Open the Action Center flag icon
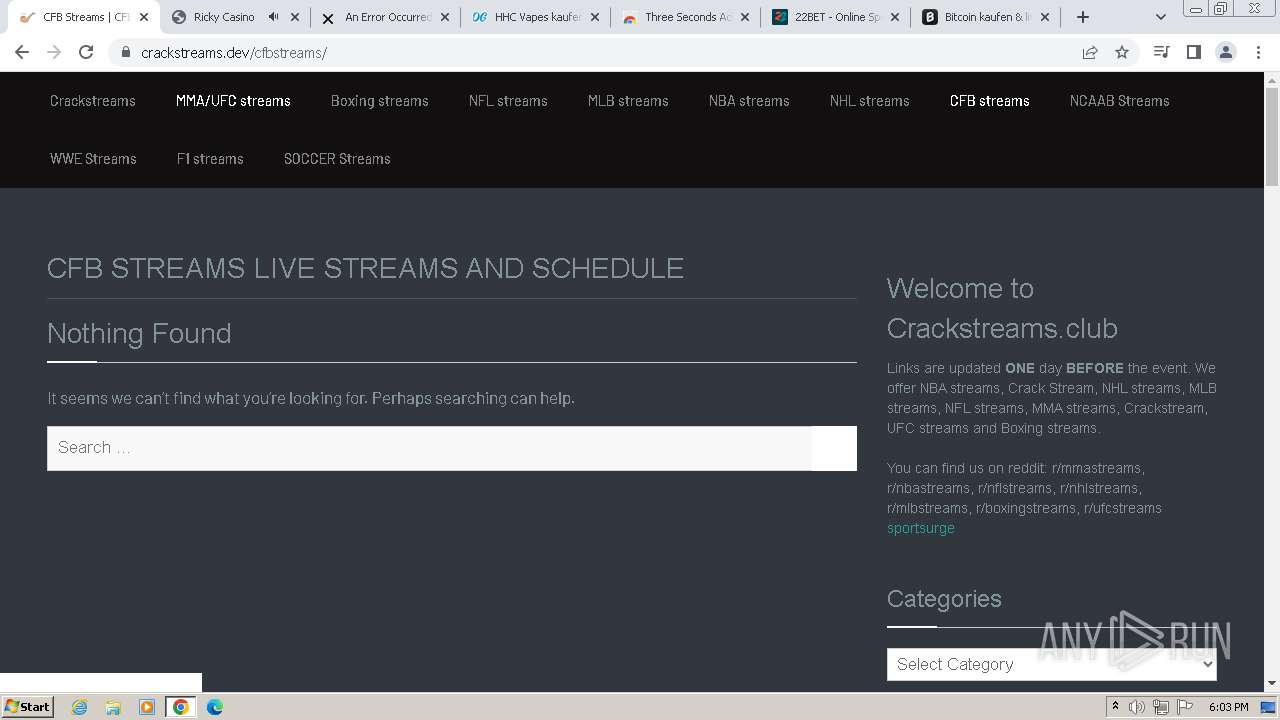1280x720 pixels. pyautogui.click(x=1185, y=707)
